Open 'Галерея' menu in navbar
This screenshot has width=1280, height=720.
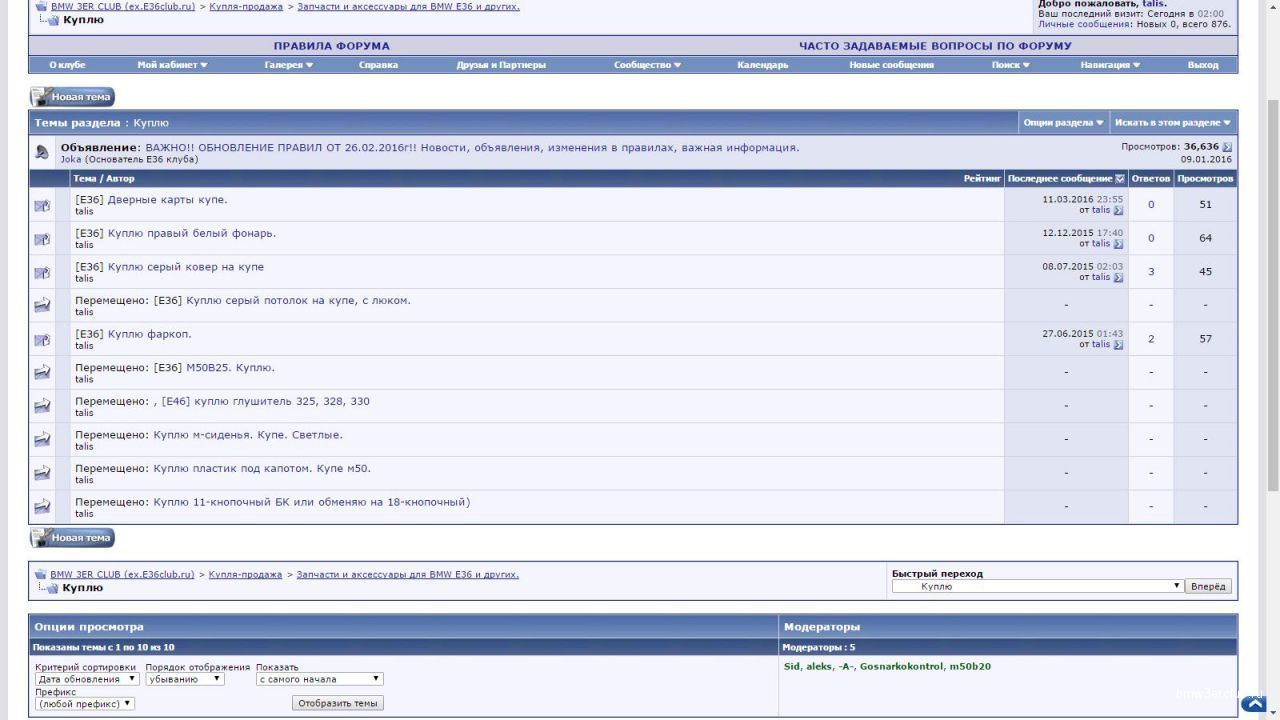(288, 65)
